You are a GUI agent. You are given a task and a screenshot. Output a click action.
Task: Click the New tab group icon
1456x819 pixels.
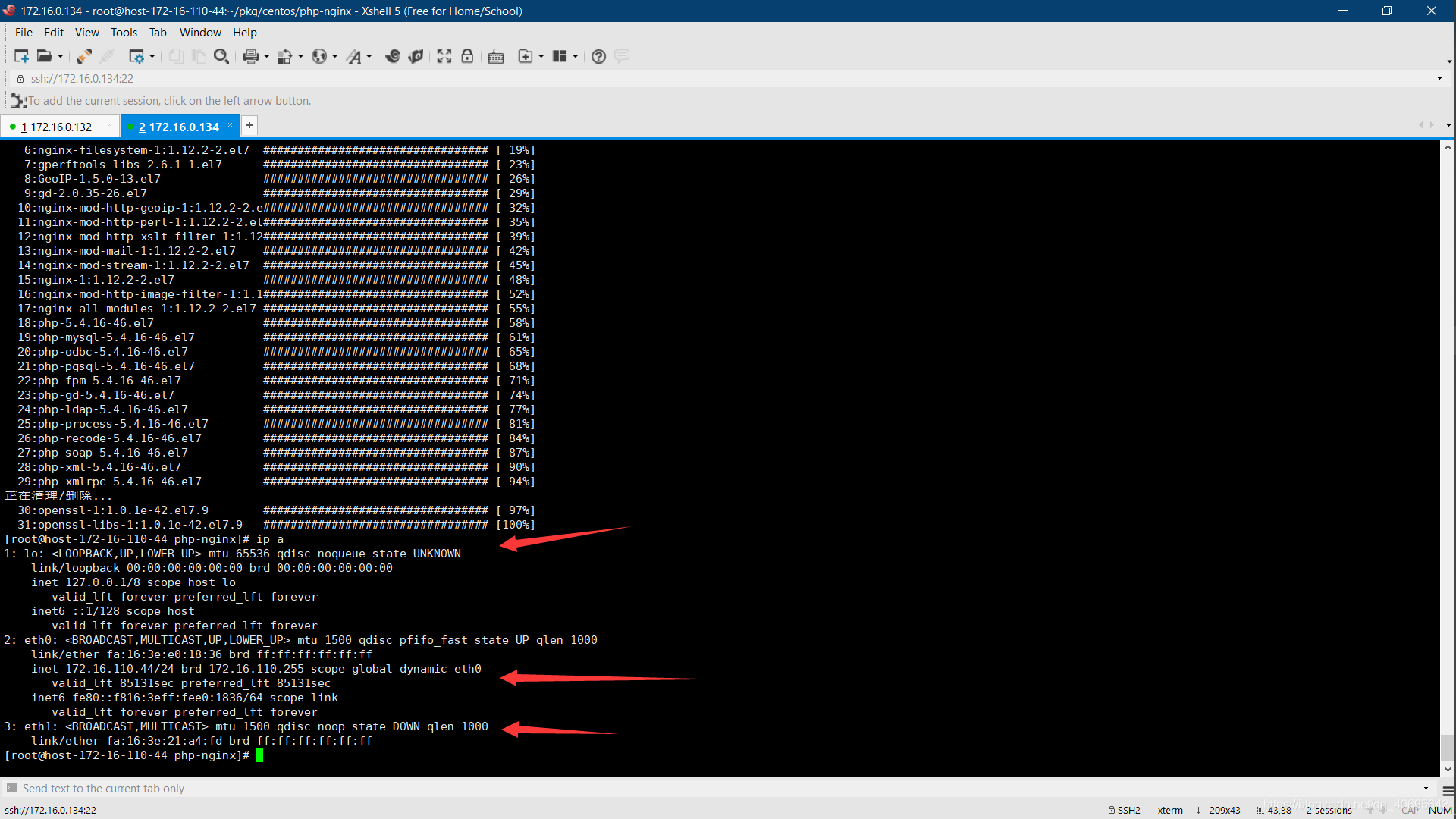tap(526, 56)
